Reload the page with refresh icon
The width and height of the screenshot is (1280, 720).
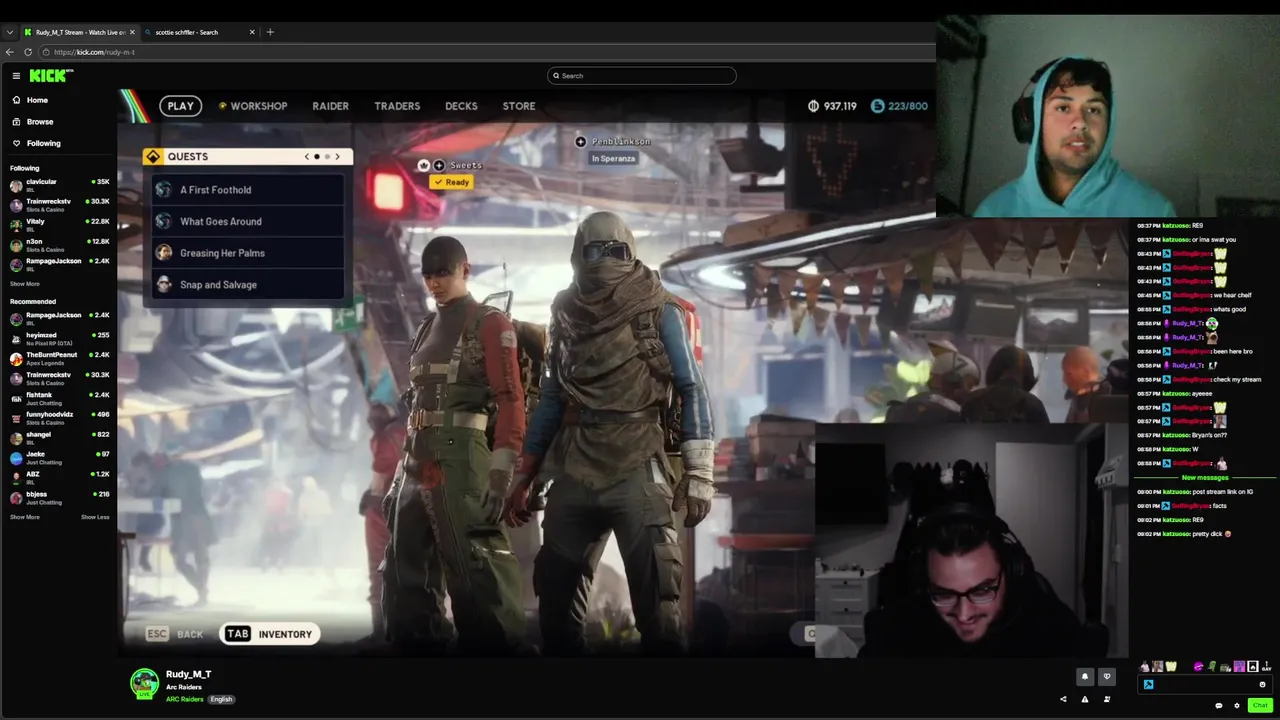[28, 52]
